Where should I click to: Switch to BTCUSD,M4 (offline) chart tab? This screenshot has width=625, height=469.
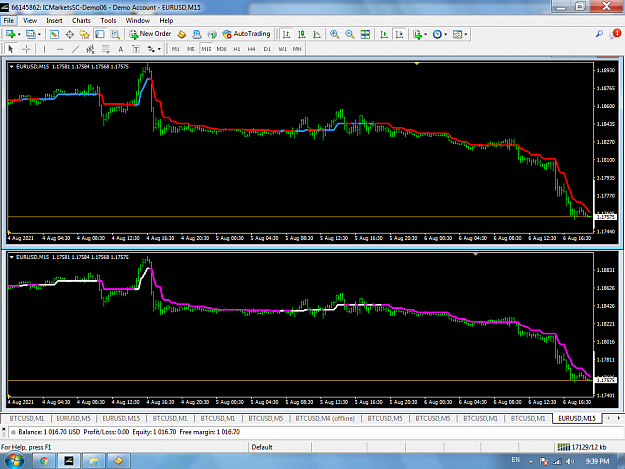coord(325,418)
